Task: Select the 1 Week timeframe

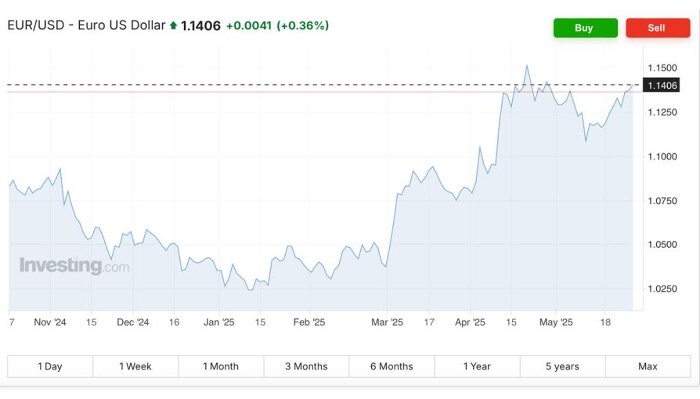Action: 135,366
